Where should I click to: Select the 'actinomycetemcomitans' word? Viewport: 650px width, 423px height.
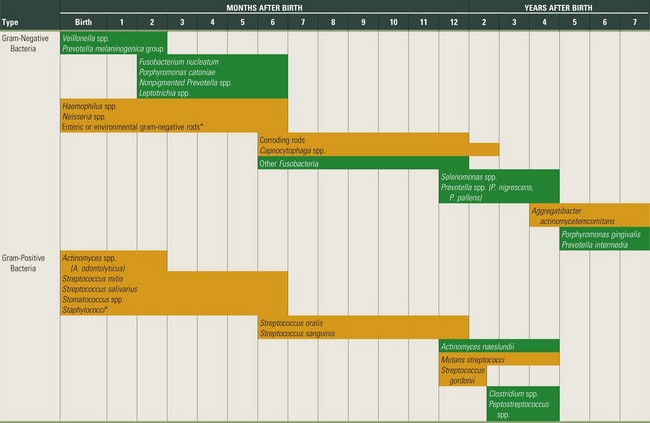tap(577, 221)
